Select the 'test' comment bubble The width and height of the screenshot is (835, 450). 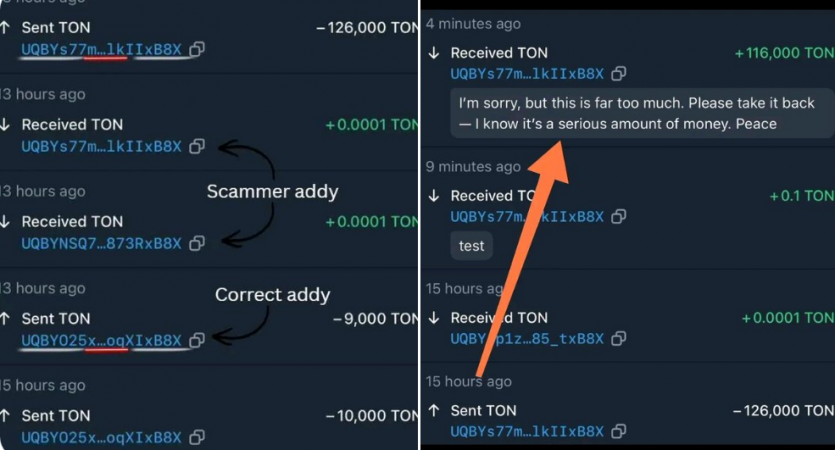471,246
